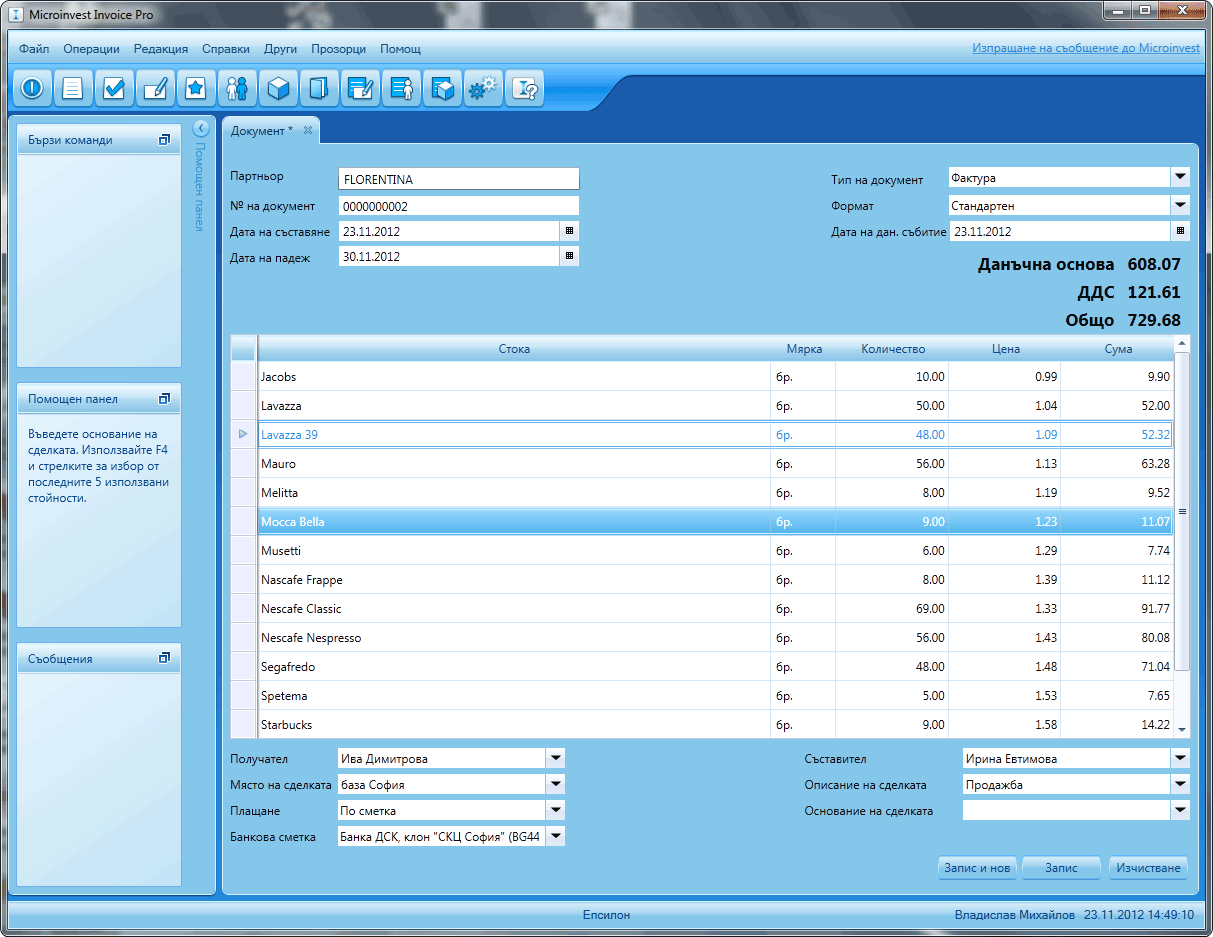1213x937 pixels.
Task: Undock the Съобщения panel
Action: pyautogui.click(x=165, y=658)
